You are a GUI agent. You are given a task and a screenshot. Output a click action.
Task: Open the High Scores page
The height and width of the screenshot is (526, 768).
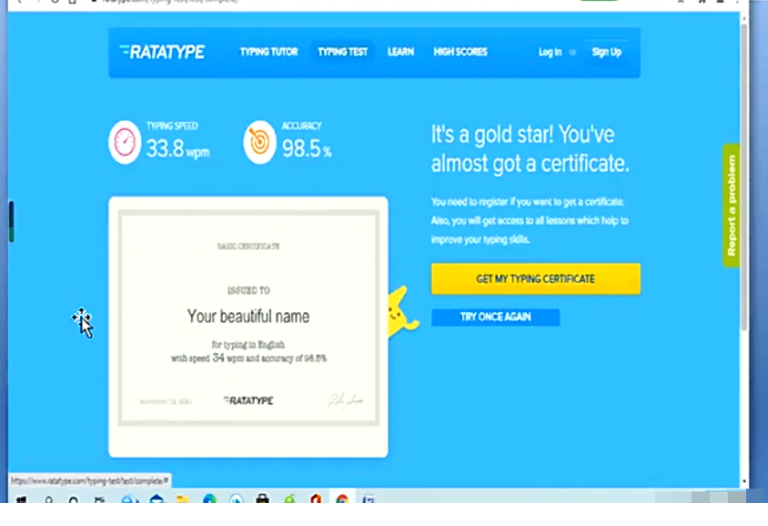[460, 52]
